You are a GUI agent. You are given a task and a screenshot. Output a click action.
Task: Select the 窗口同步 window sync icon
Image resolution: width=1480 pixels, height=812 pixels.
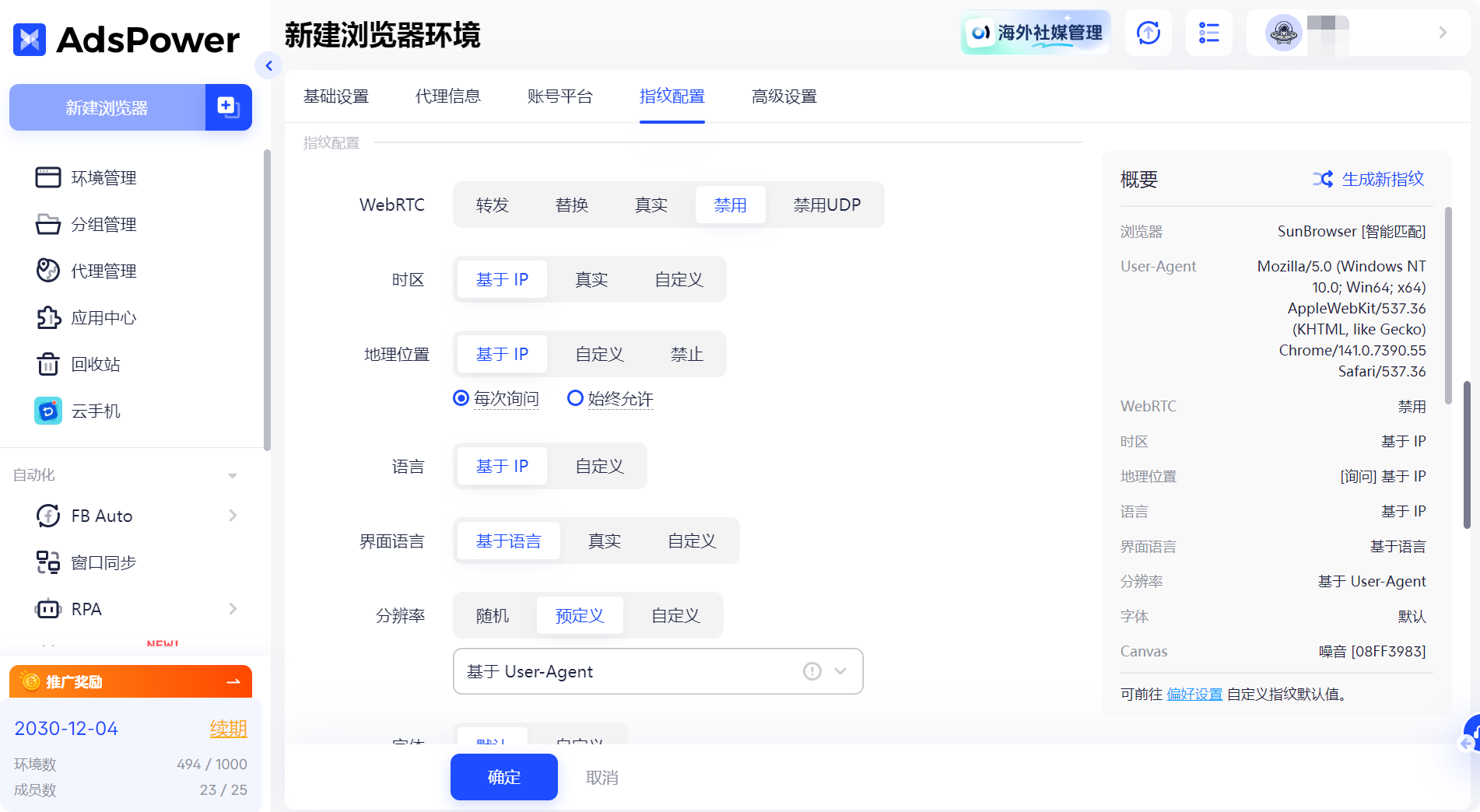click(x=47, y=562)
